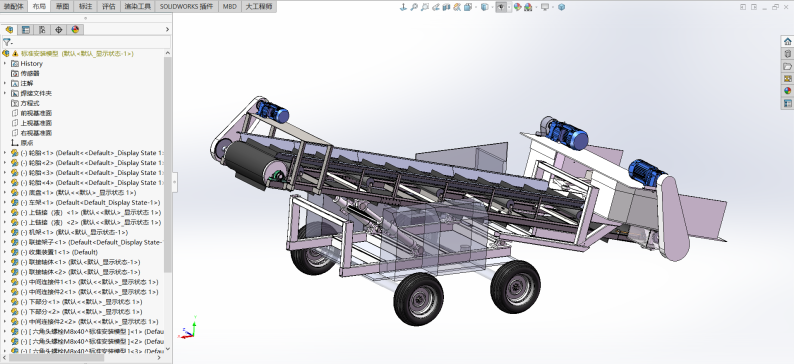Switch to the 布局 ribbon tab

pyautogui.click(x=39, y=7)
